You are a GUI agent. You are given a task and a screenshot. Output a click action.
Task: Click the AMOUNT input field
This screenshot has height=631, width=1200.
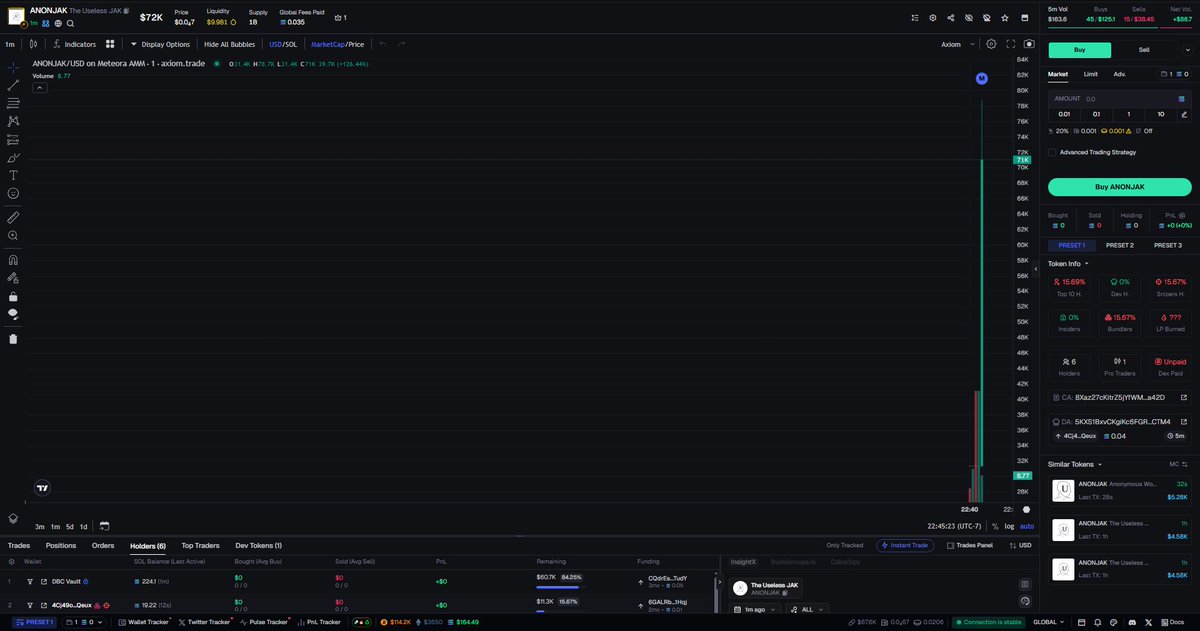[x=1110, y=98]
